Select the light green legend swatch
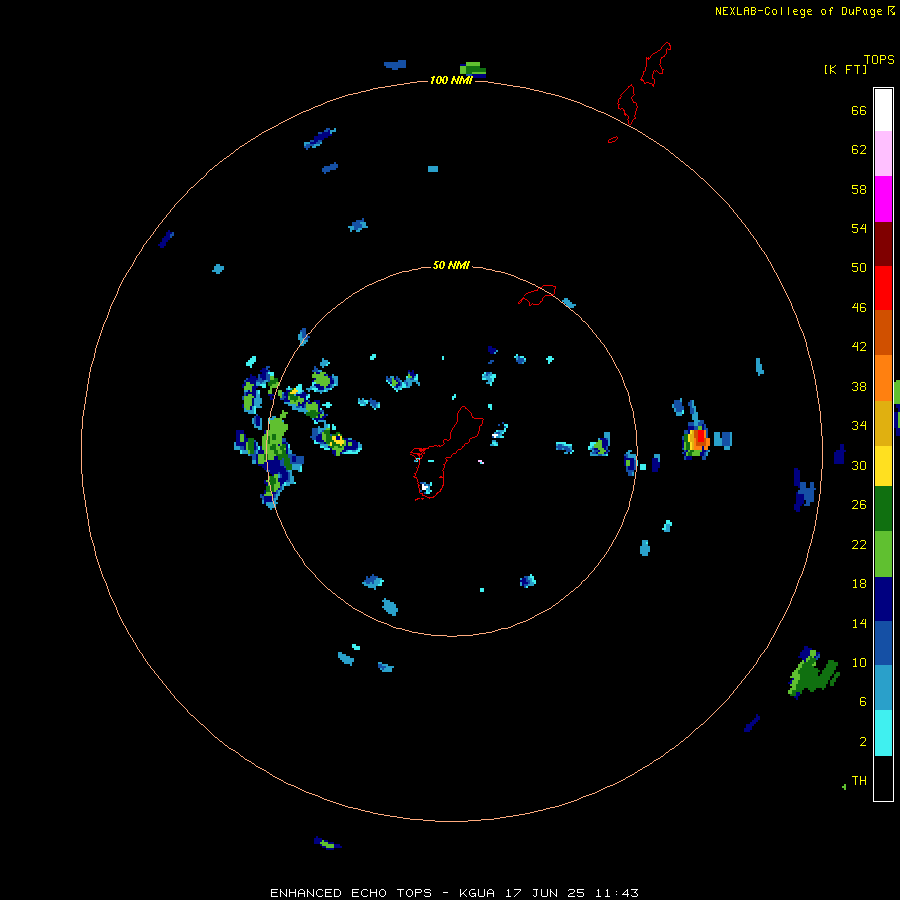 [x=883, y=554]
